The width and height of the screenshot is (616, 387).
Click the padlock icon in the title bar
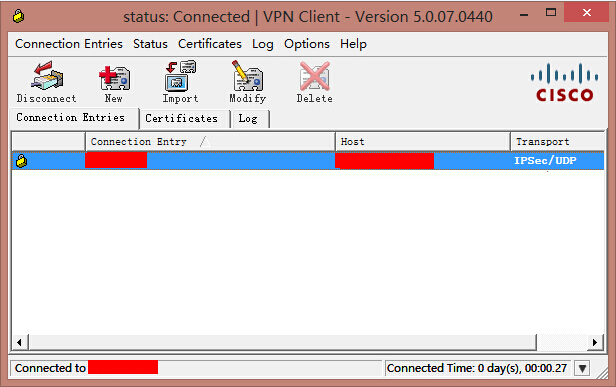coord(18,16)
